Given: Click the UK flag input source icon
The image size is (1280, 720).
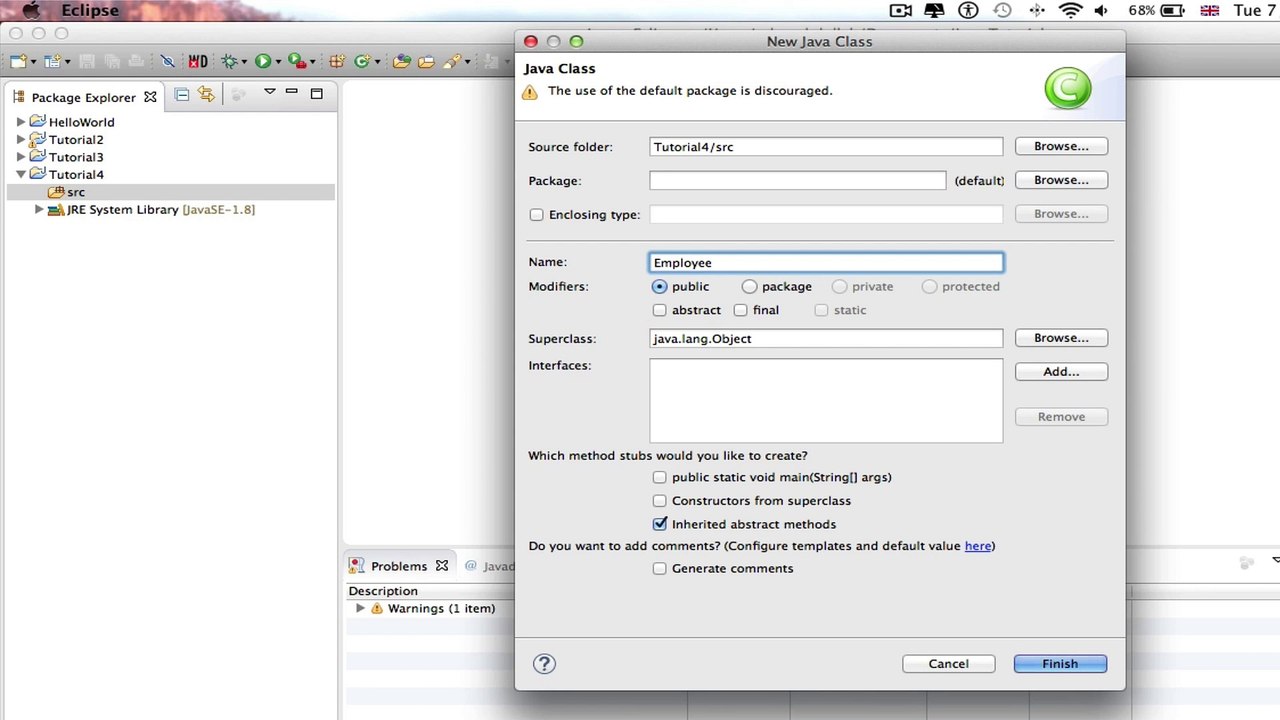Looking at the screenshot, I should 1209,11.
